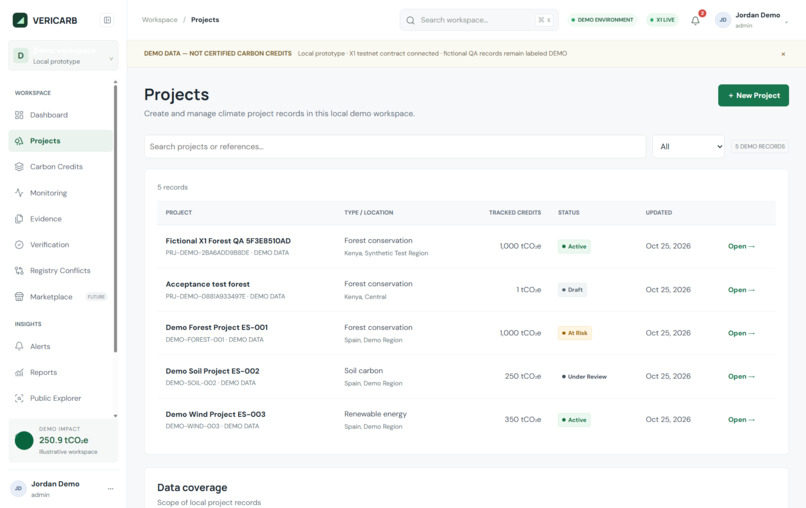806x508 pixels.
Task: Click the search magnifier icon
Action: coord(410,20)
